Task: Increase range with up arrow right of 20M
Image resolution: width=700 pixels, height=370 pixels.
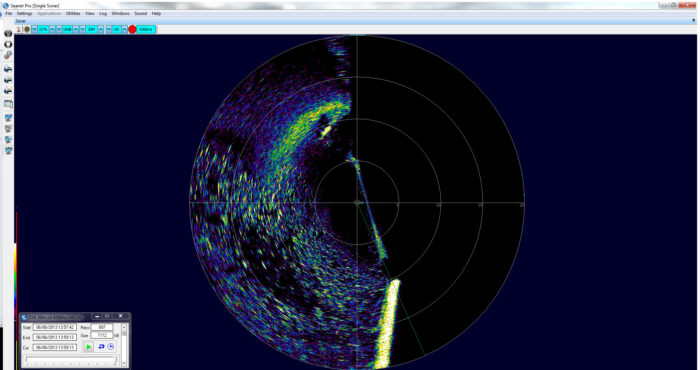Action: click(x=100, y=29)
